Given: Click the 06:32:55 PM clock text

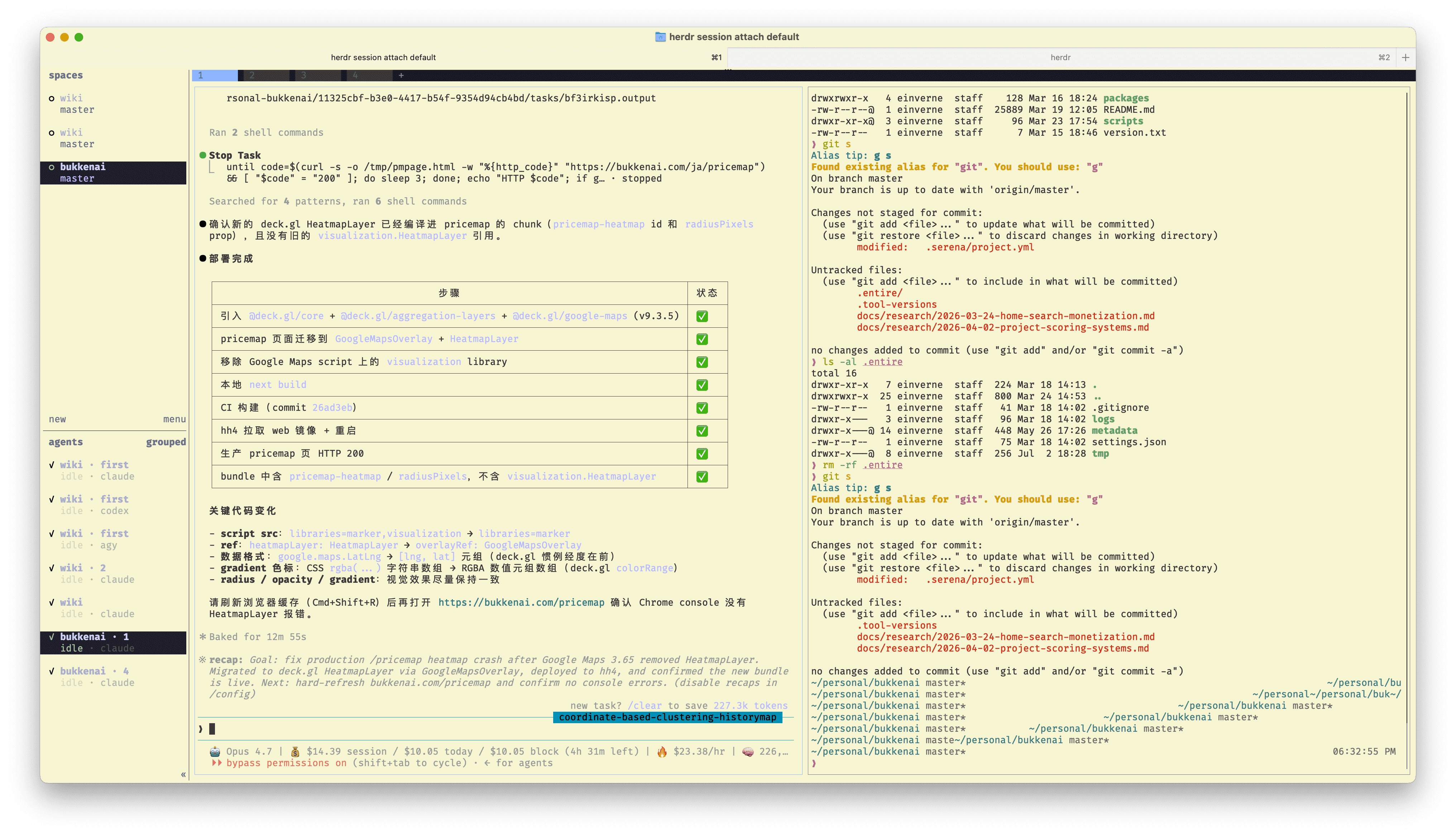Looking at the screenshot, I should pyautogui.click(x=1364, y=751).
